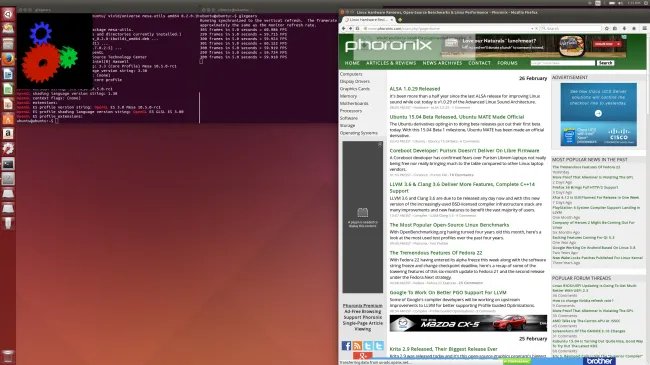The image size is (650, 365).
Task: Open the CONTACT menu item
Action: coord(479,63)
